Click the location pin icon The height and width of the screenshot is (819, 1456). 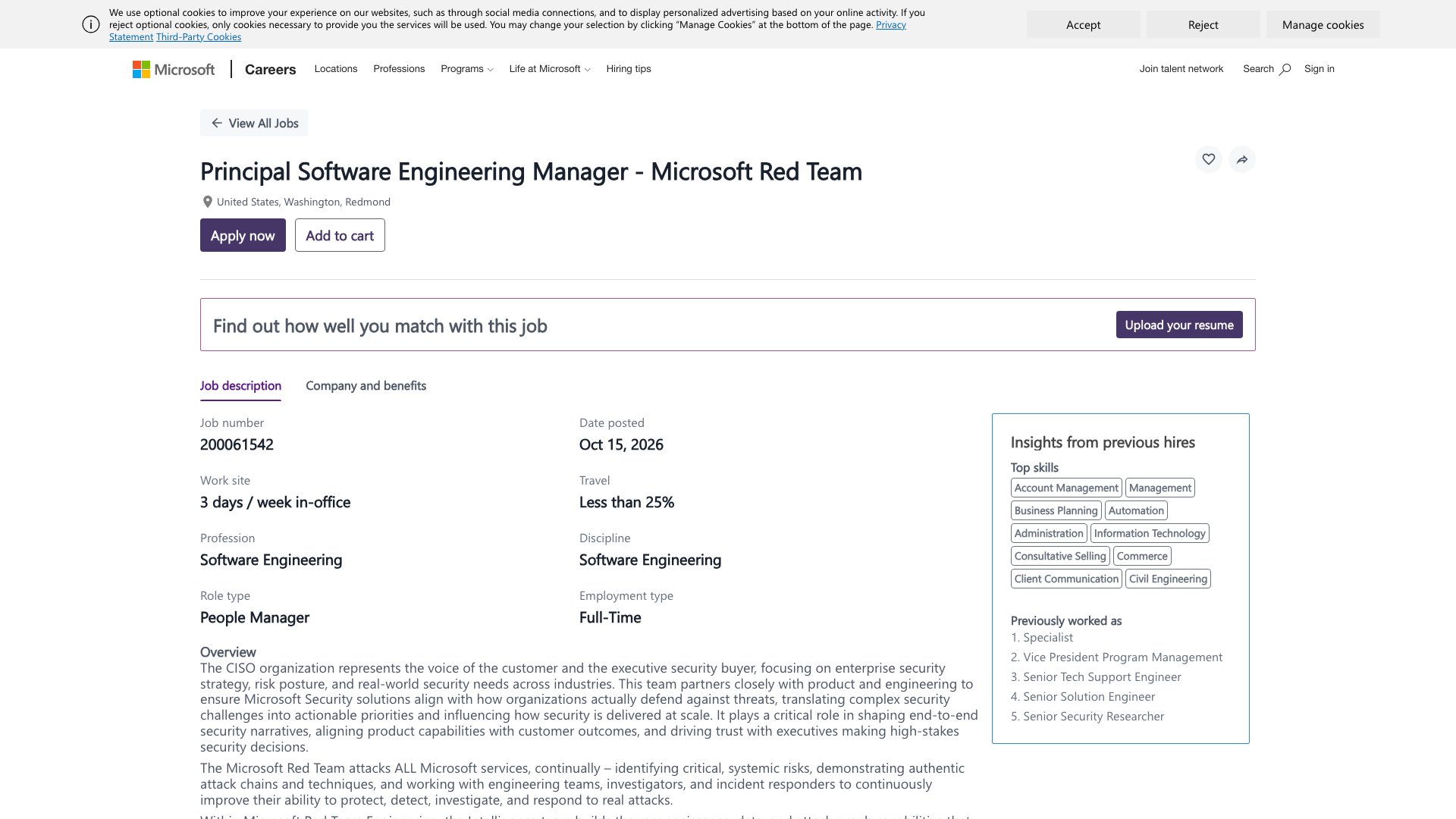(207, 202)
